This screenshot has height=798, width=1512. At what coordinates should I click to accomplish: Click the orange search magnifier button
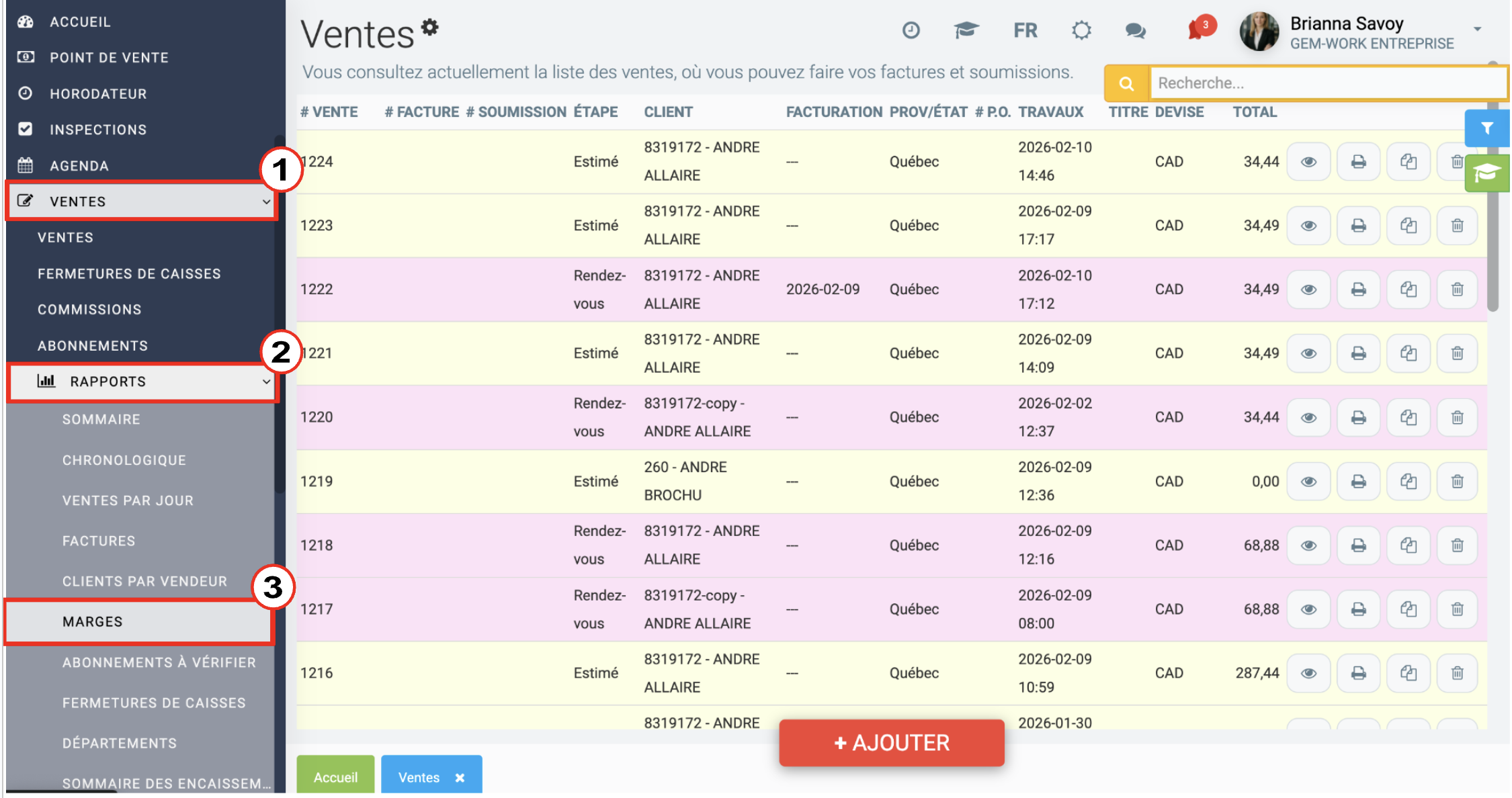point(1127,83)
